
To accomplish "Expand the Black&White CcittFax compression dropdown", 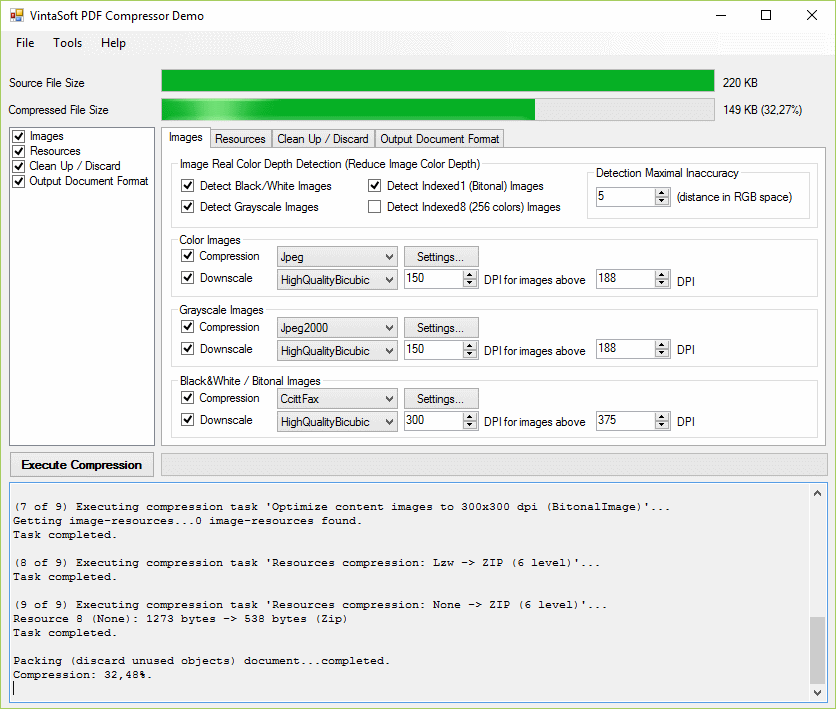I will [x=387, y=399].
